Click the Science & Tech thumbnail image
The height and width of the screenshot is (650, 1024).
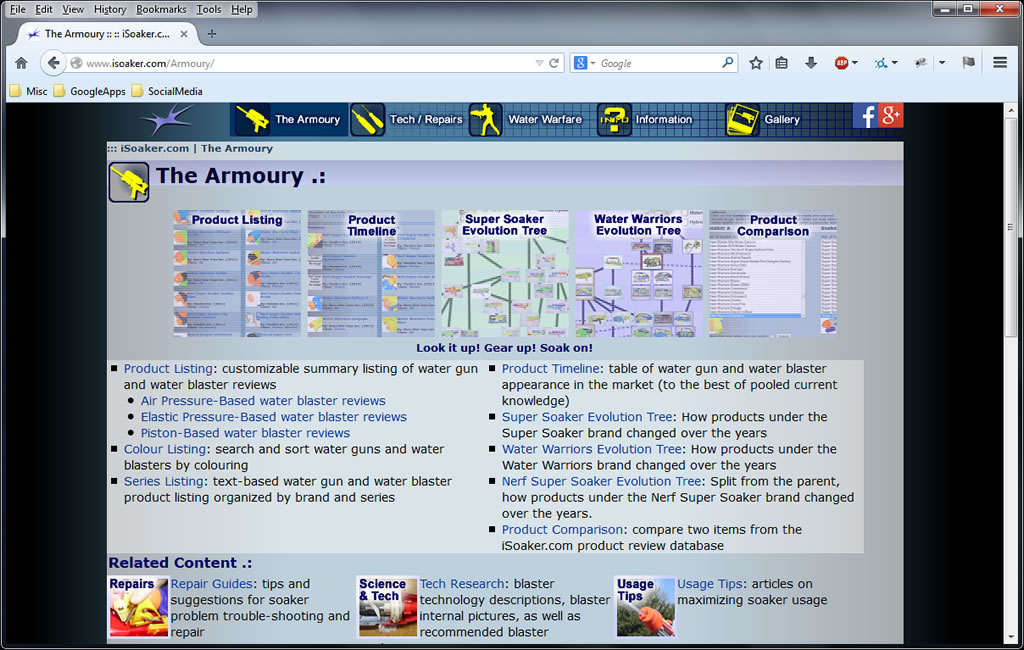pyautogui.click(x=388, y=606)
